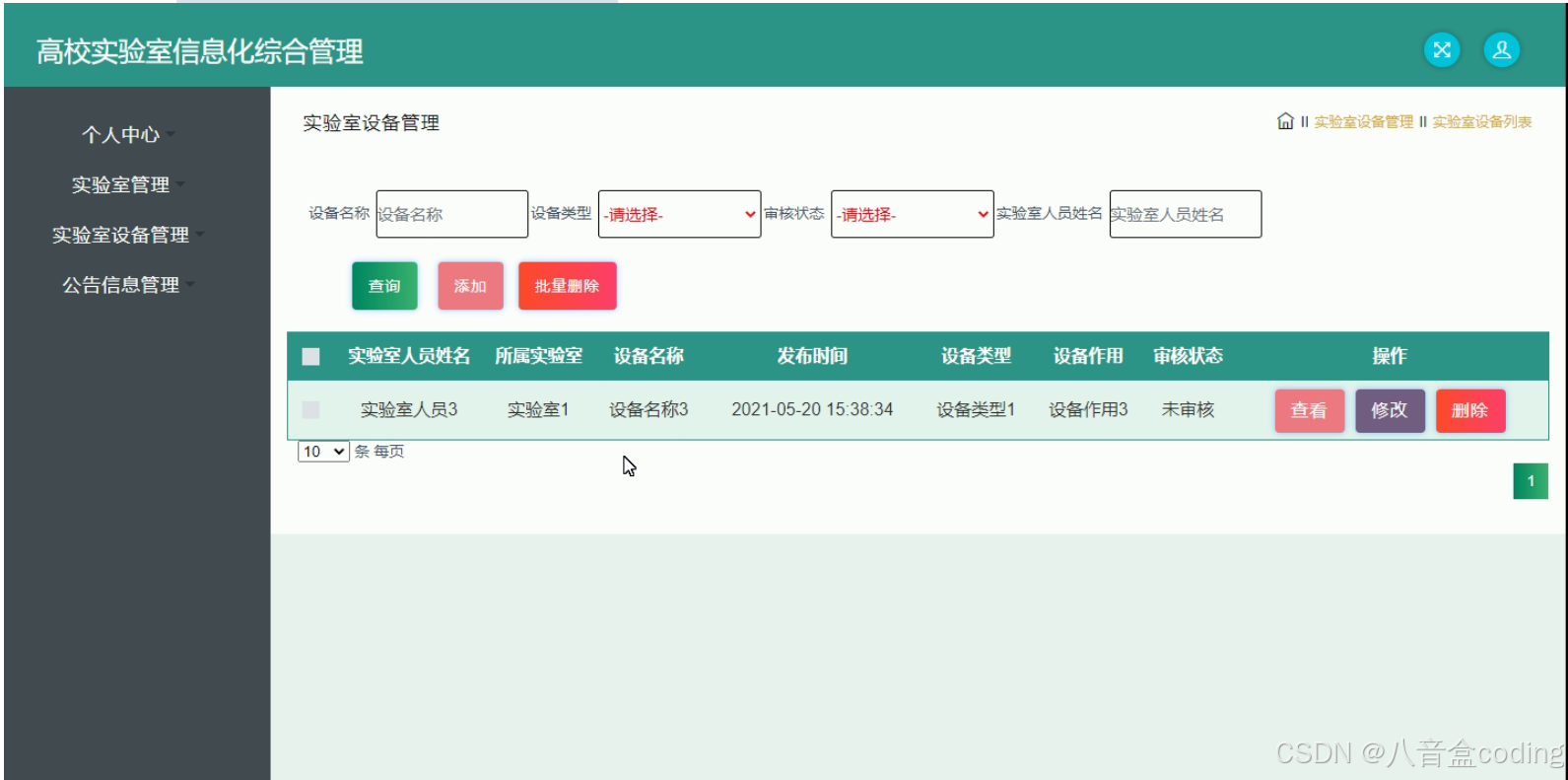Click the home icon in breadcrumb
Image resolution: width=1568 pixels, height=780 pixels.
1285,121
